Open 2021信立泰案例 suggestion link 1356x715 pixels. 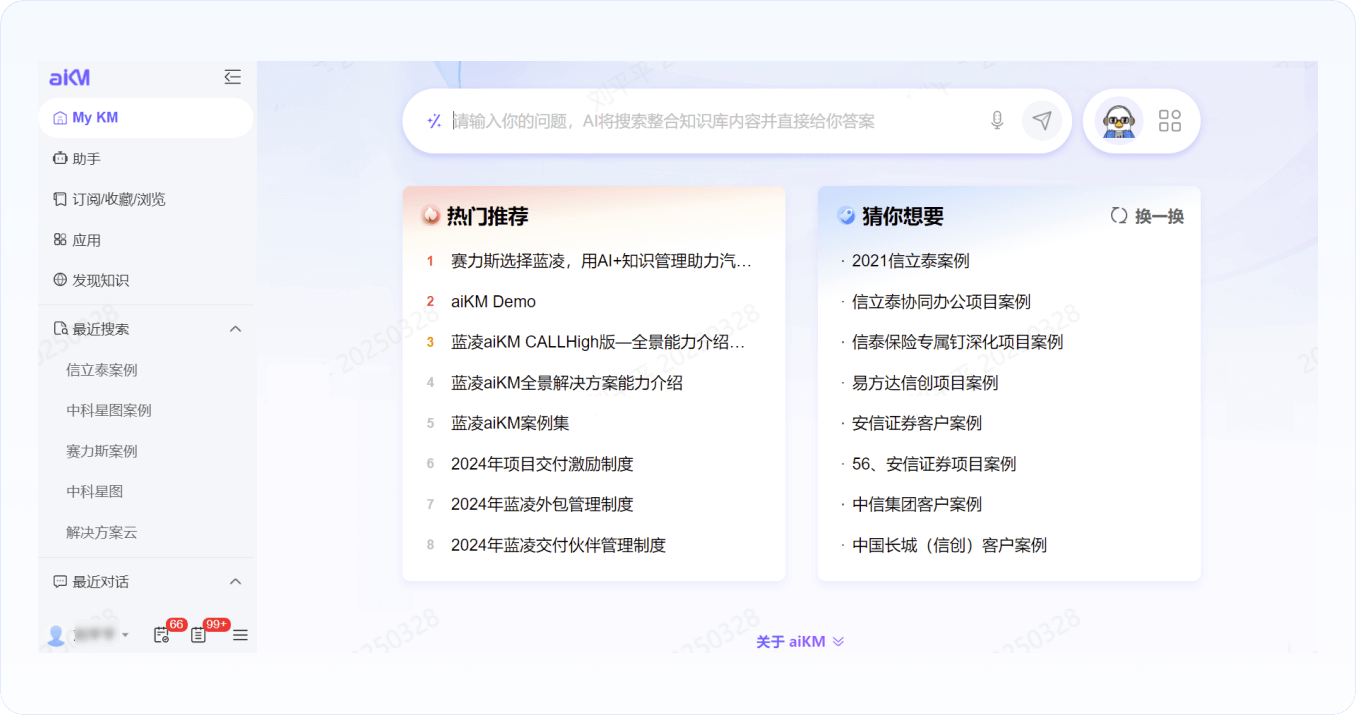pyautogui.click(x=910, y=261)
